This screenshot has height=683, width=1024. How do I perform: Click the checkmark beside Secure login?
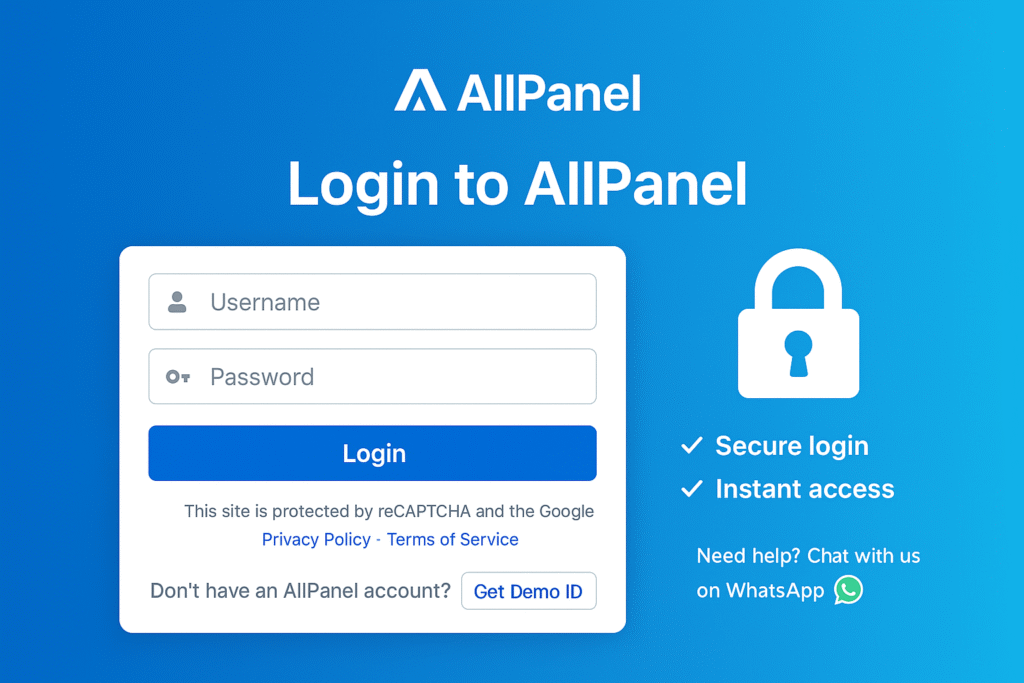click(691, 445)
